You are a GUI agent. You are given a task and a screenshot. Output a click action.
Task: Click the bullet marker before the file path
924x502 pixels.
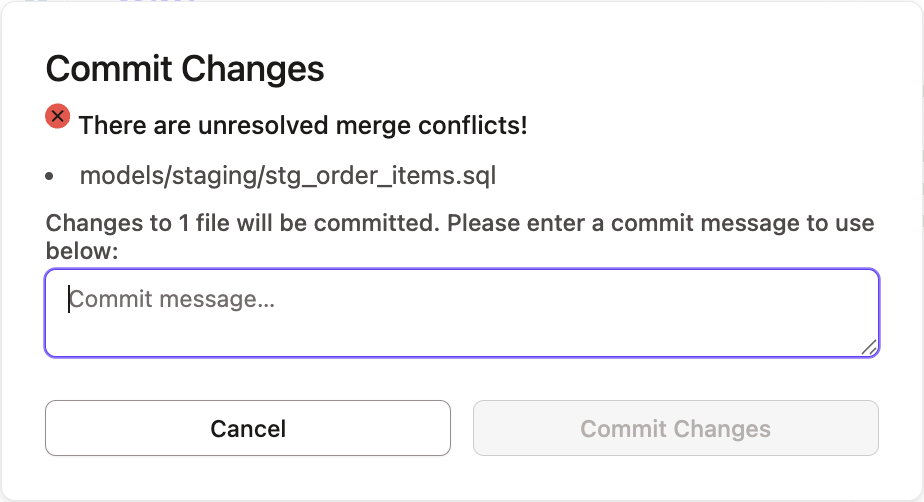coord(51,177)
